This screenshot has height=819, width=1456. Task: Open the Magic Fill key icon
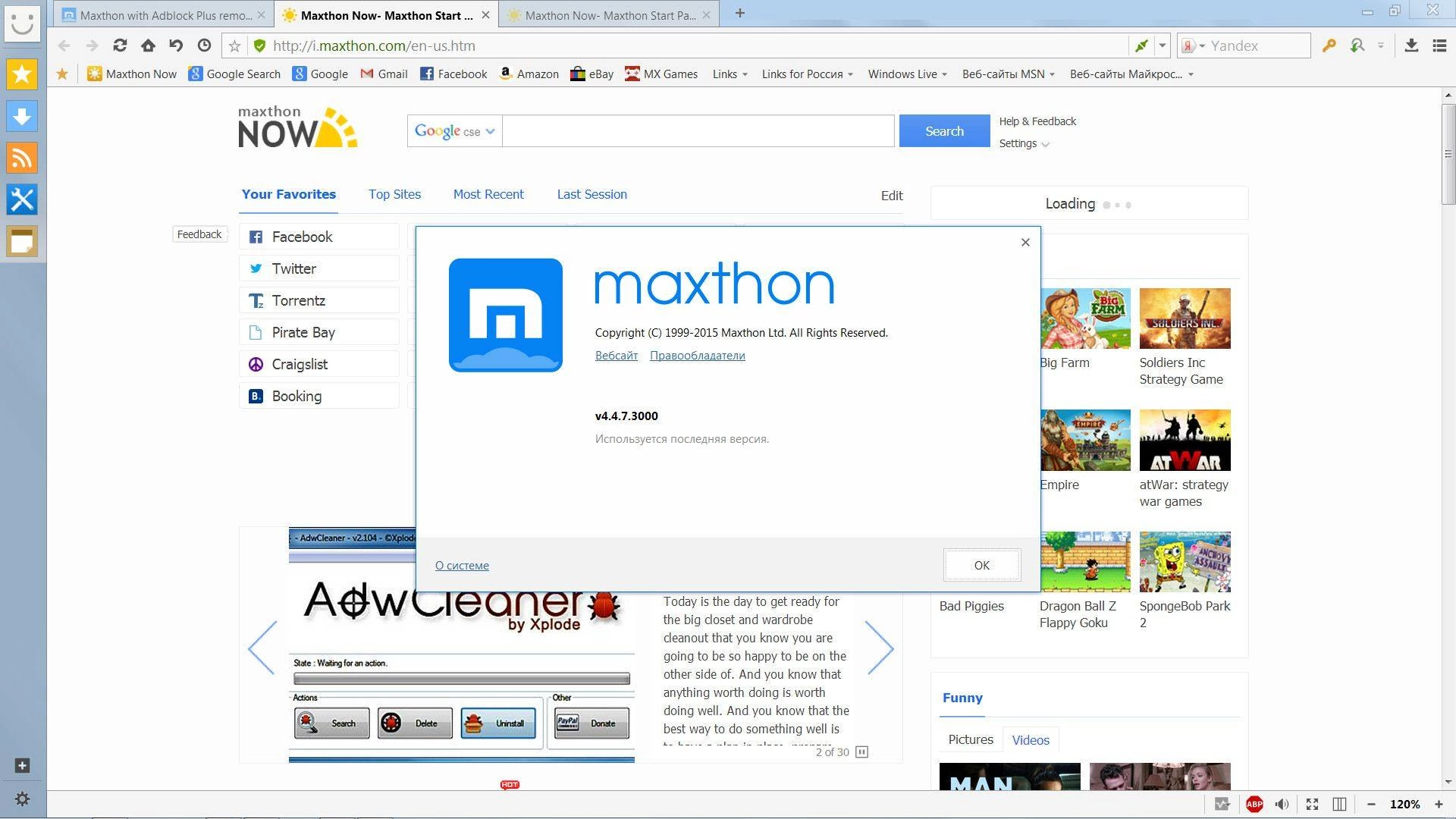[x=1329, y=45]
